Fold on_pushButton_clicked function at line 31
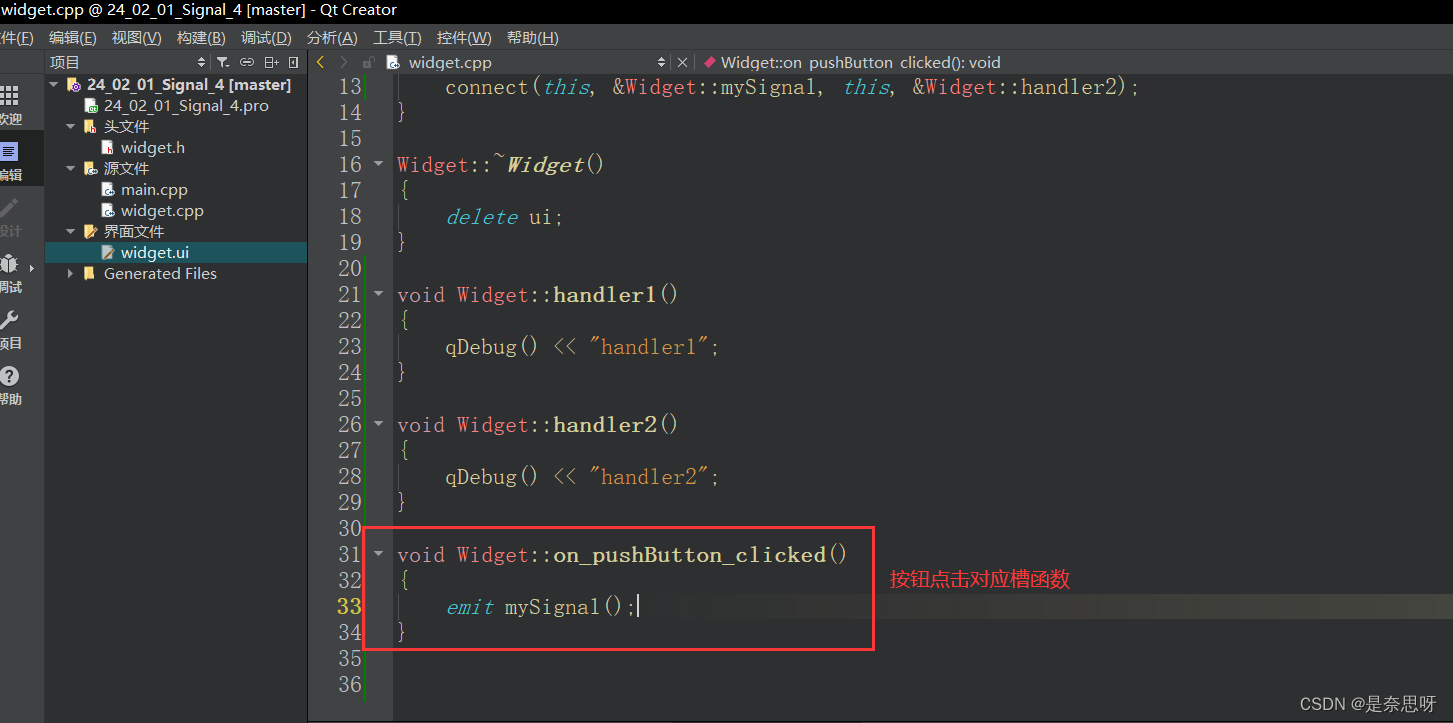 point(378,553)
